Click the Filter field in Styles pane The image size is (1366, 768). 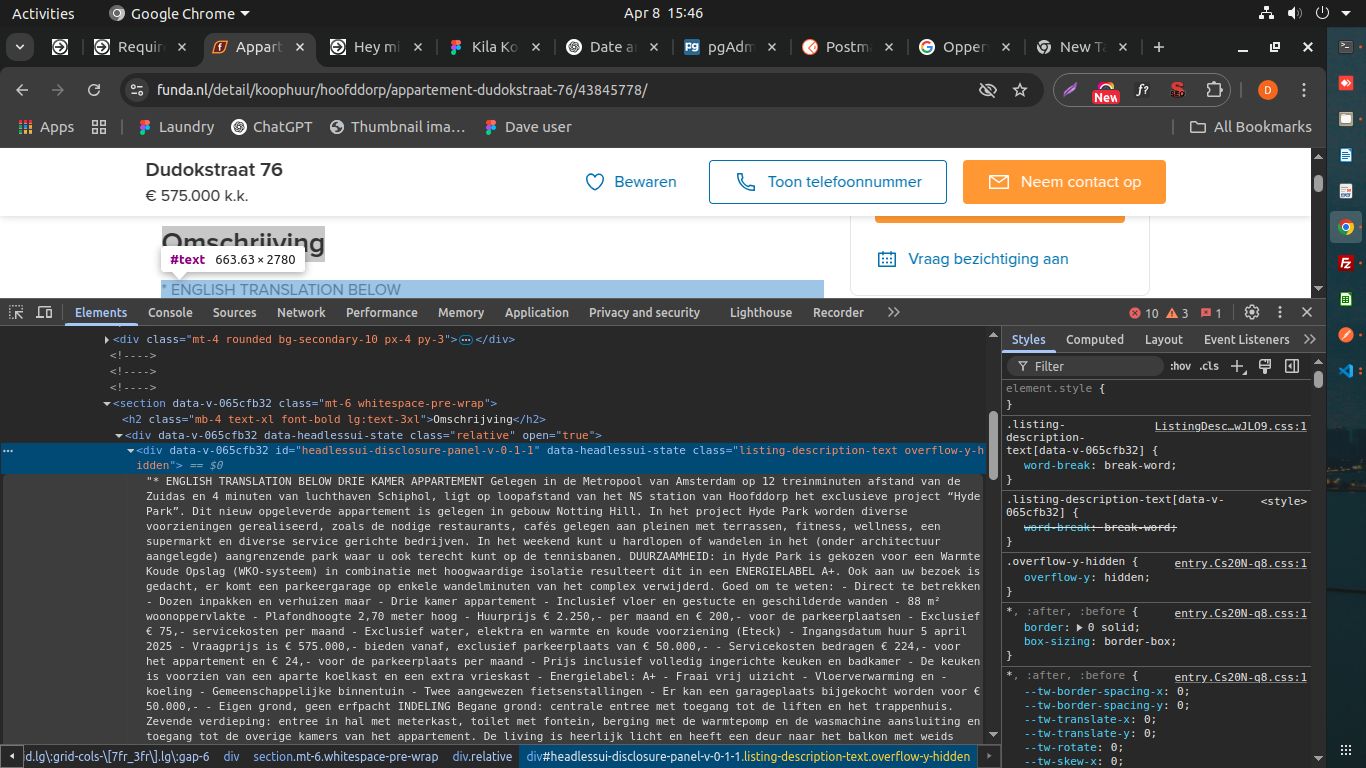point(1090,366)
